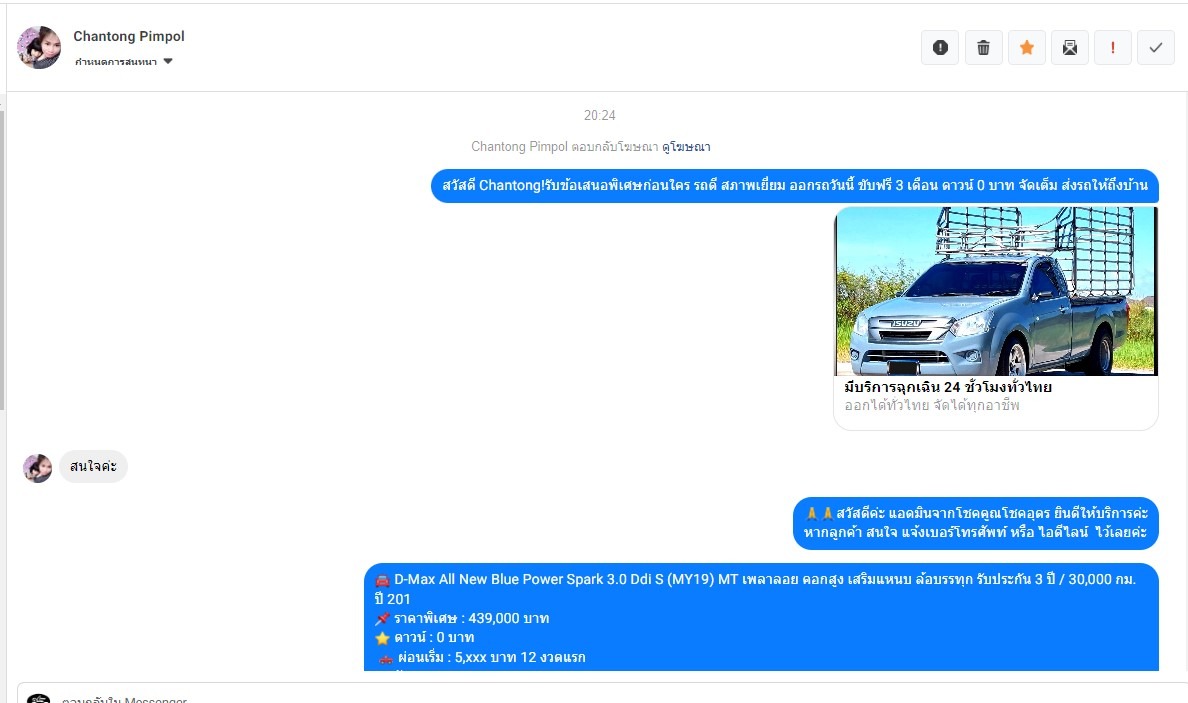
Task: Click the left-edge vertical scrollbar
Action: (3, 260)
